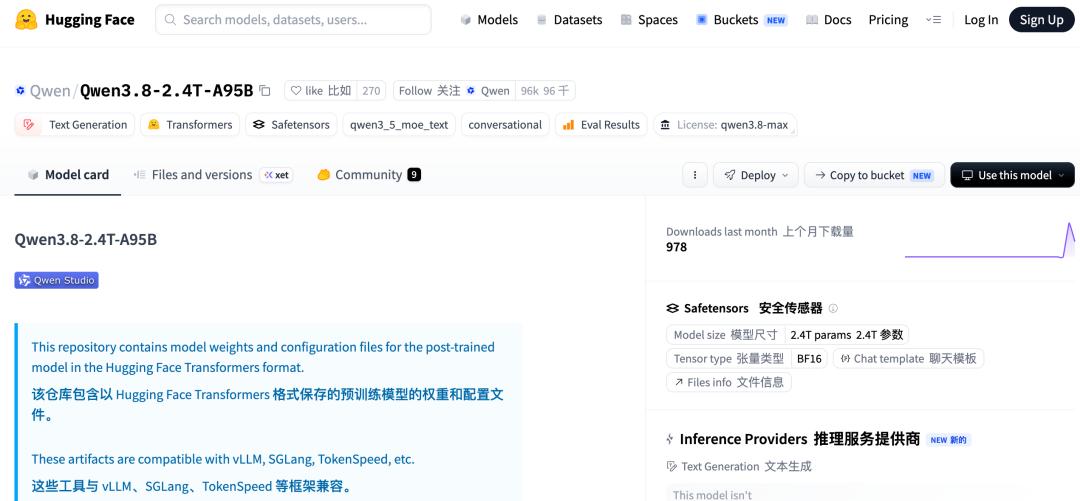The width and height of the screenshot is (1080, 501).
Task: Open the Models navigation item
Action: coord(489,20)
